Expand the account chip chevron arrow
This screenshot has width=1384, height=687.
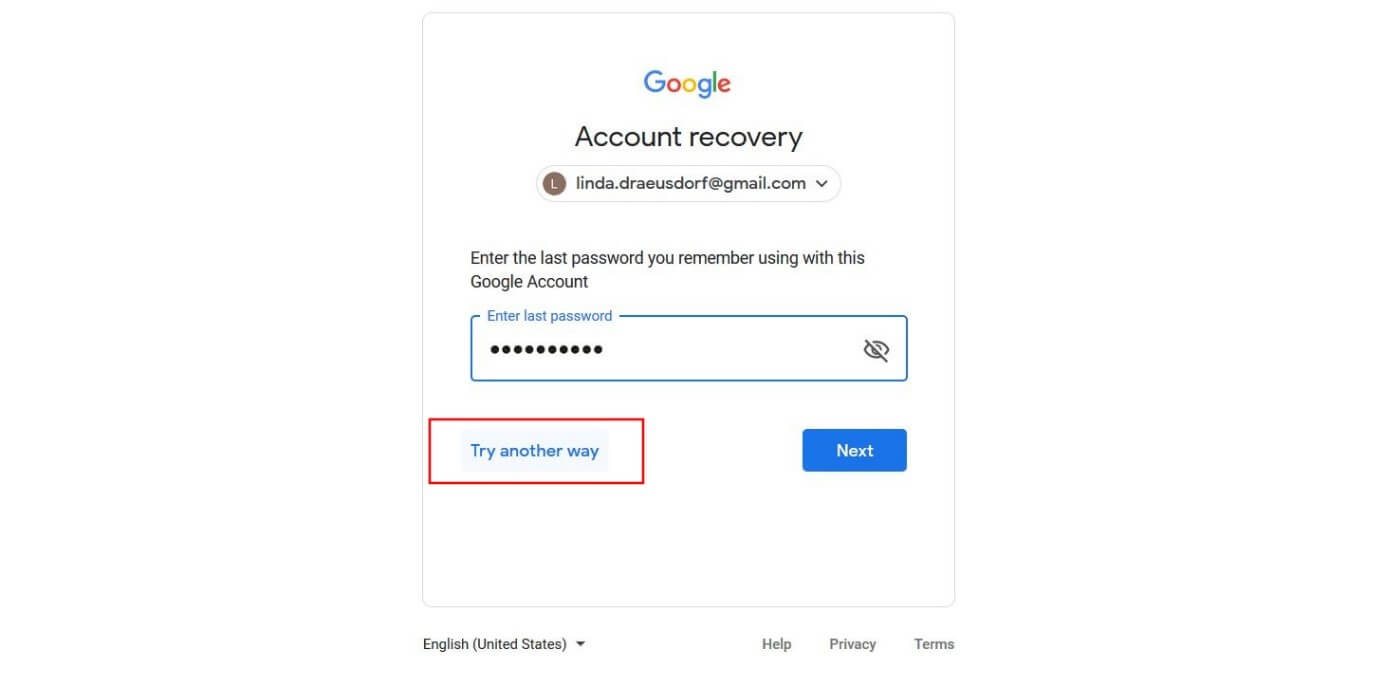click(x=822, y=184)
